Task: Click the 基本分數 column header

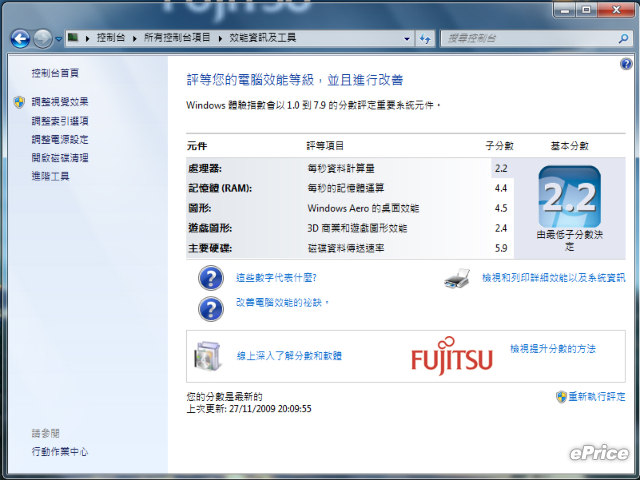Action: (x=569, y=146)
